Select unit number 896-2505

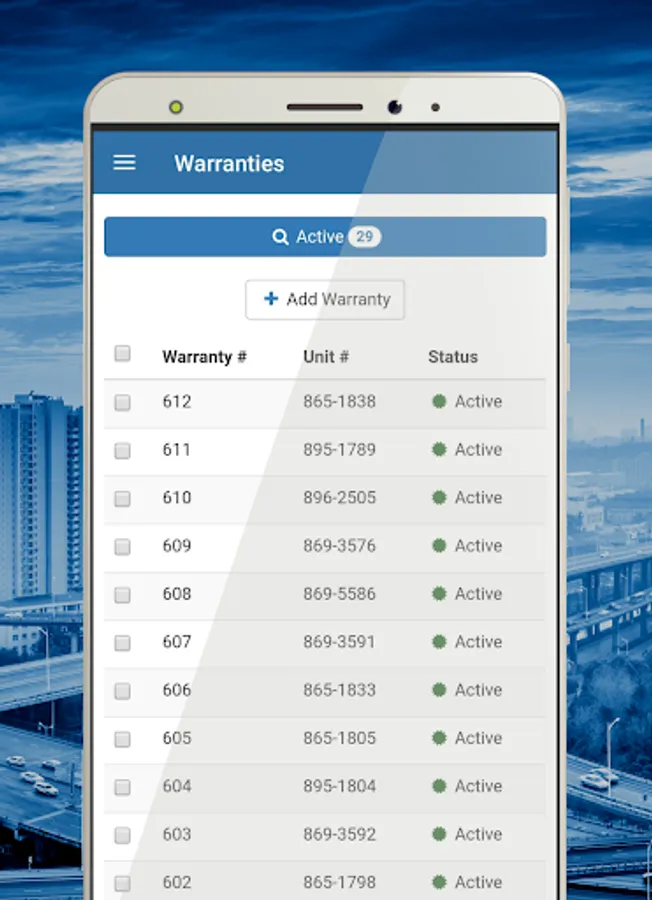340,497
